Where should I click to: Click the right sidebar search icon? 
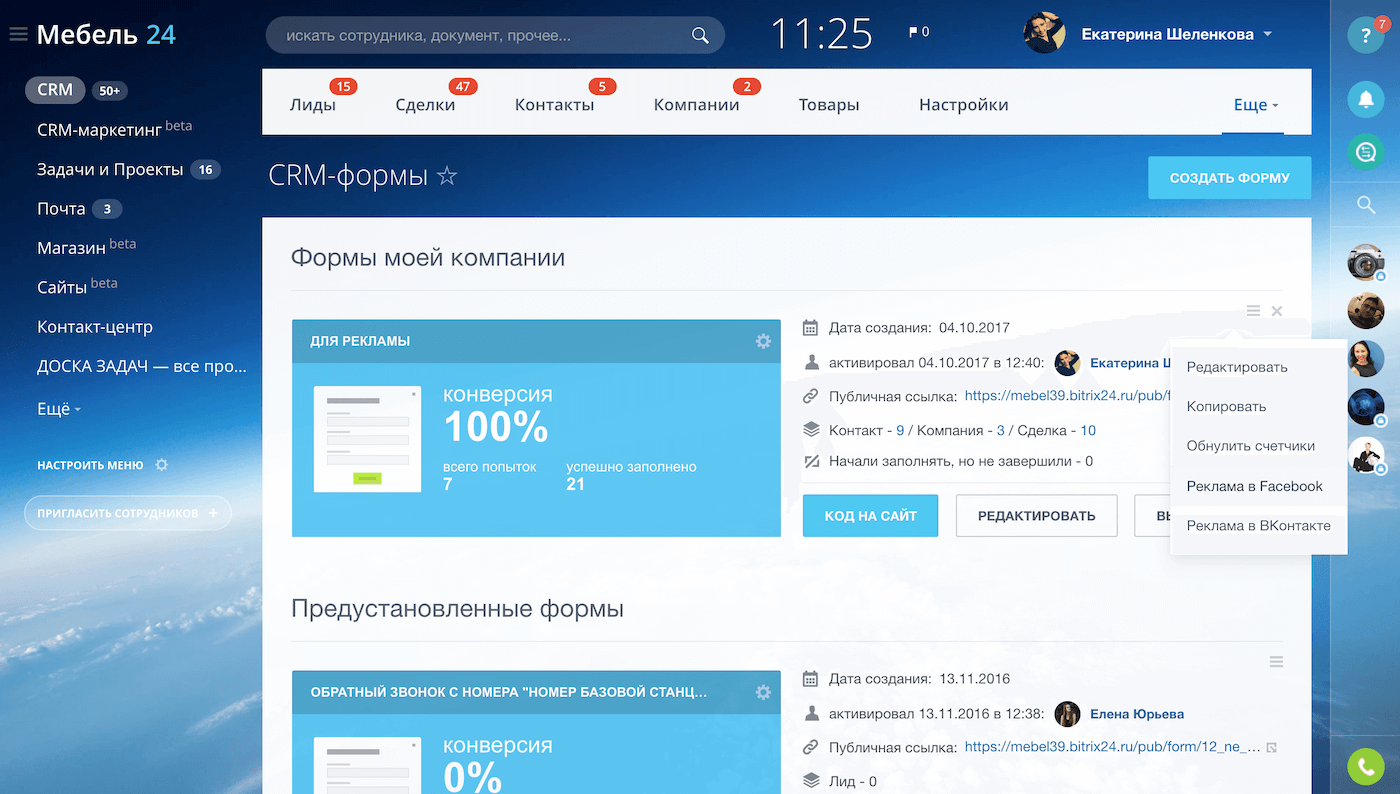point(1365,205)
